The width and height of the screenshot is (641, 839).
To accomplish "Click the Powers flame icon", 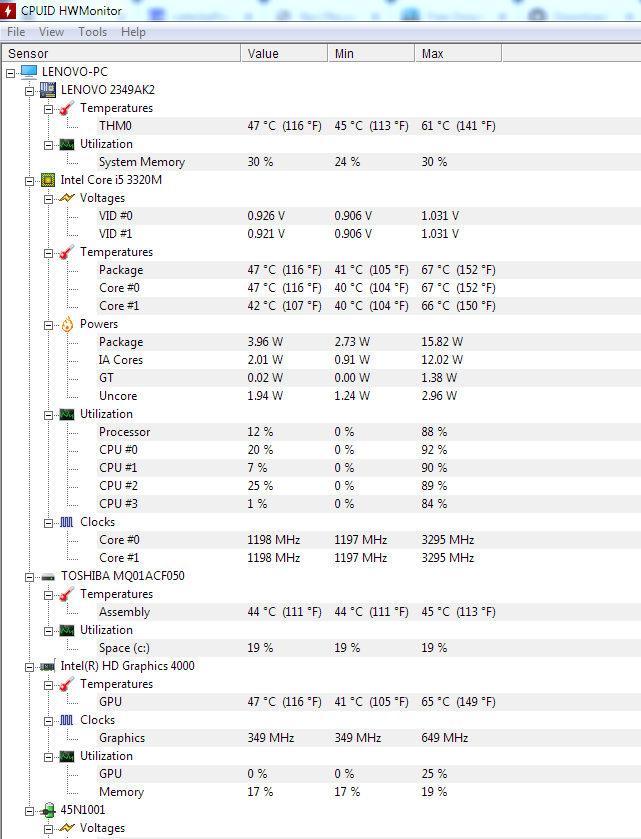I will click(x=67, y=324).
